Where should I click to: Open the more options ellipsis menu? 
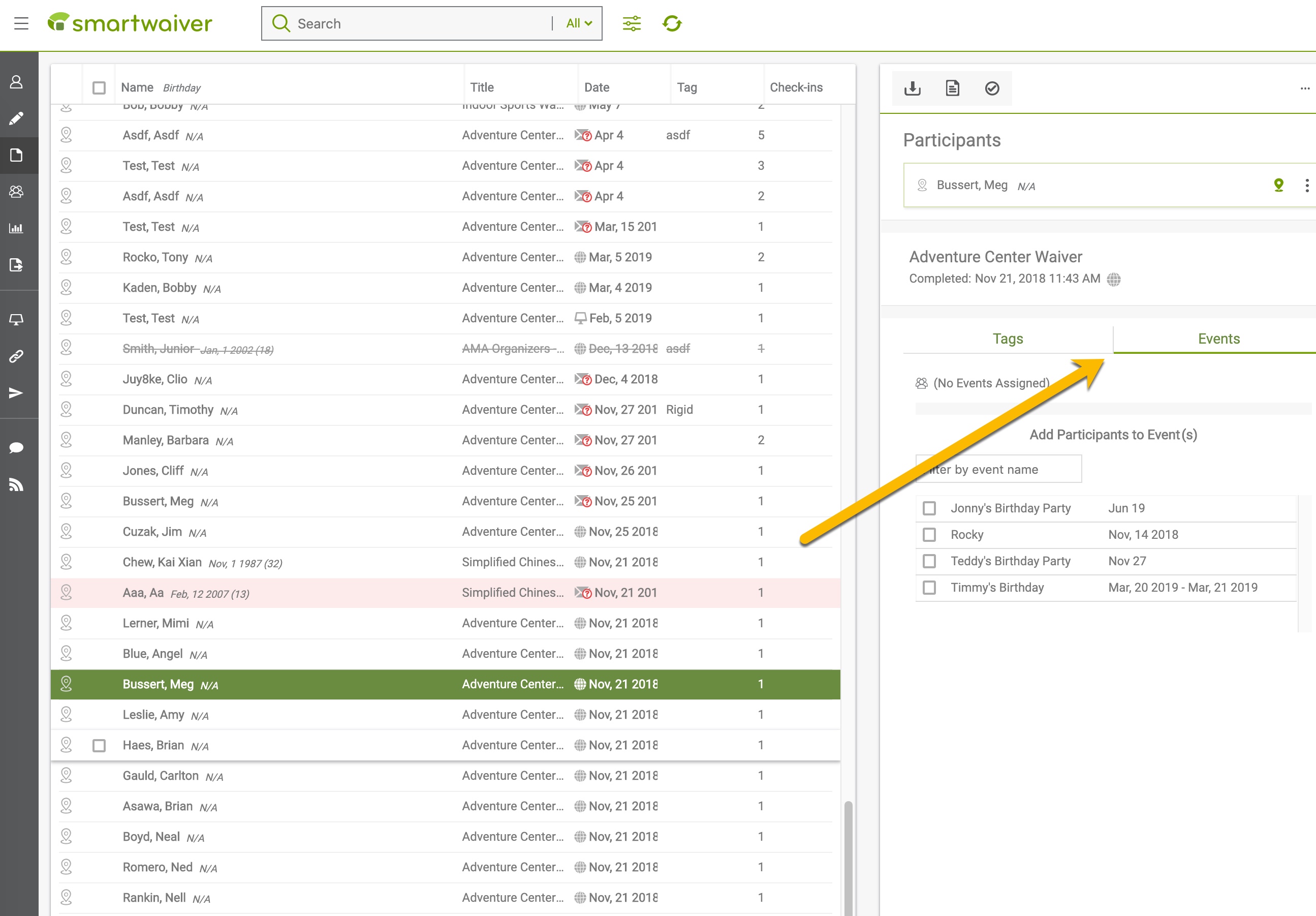pyautogui.click(x=1305, y=88)
